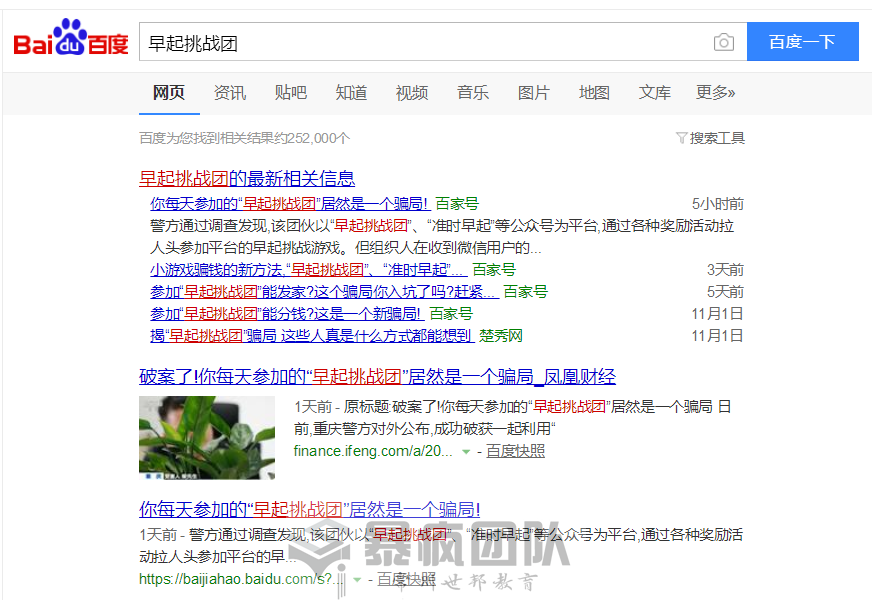872x600 pixels.
Task: Switch to the 地图 tab
Action: pos(594,93)
